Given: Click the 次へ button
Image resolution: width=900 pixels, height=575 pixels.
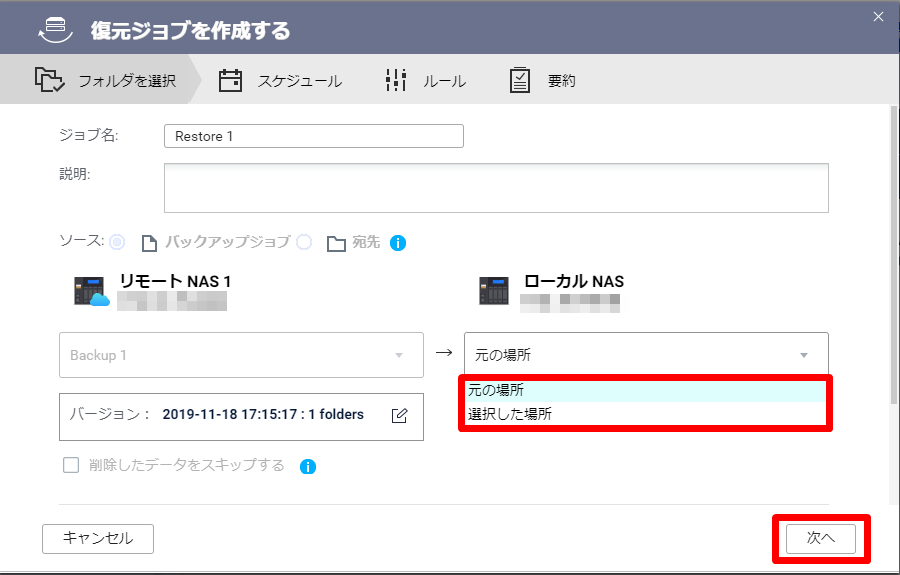Looking at the screenshot, I should (820, 538).
